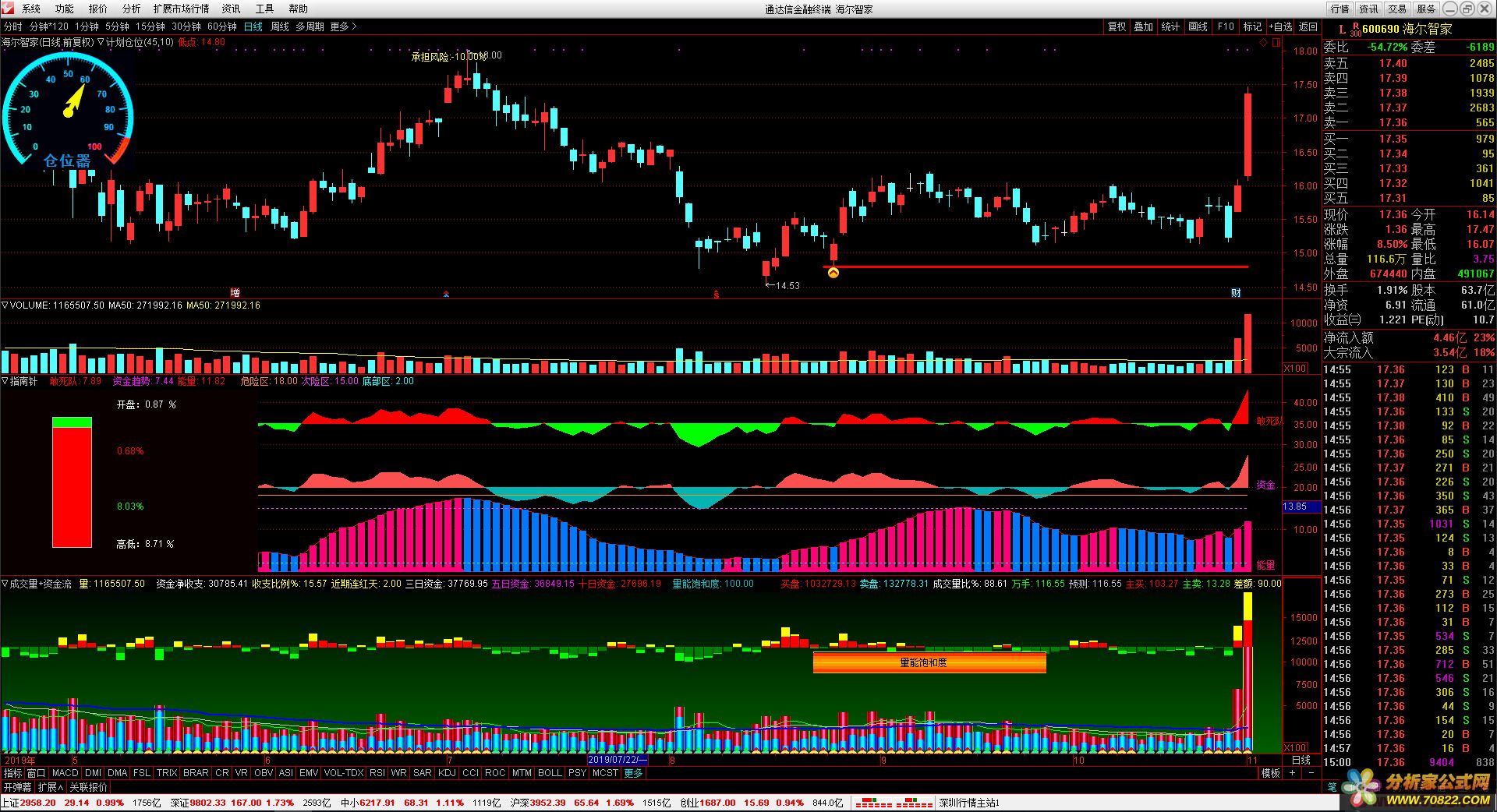Expand the 计划仓位 main chart indicator triangle
The height and width of the screenshot is (812, 1497).
click(101, 42)
